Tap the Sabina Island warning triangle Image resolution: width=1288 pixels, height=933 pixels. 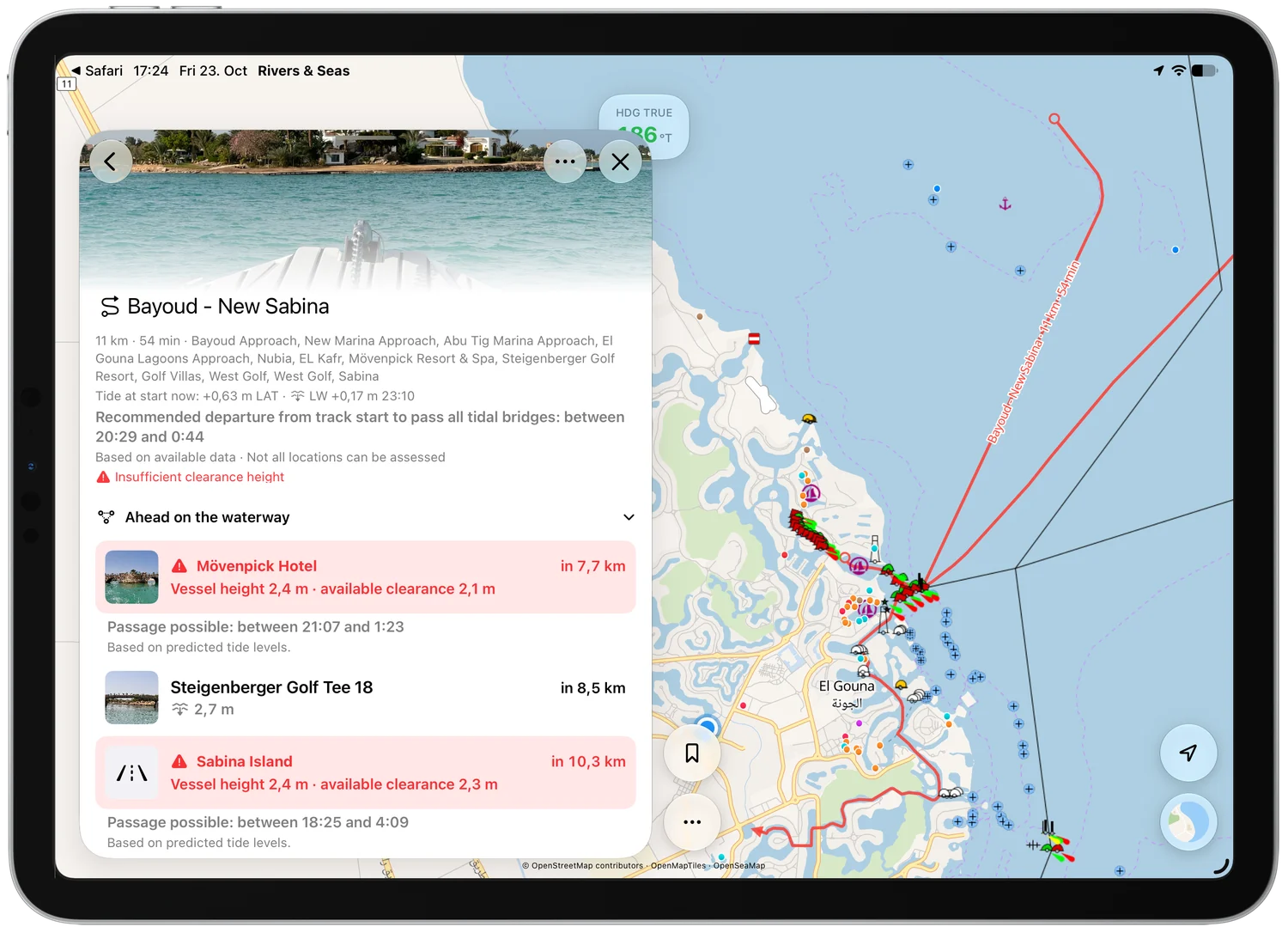coord(179,761)
